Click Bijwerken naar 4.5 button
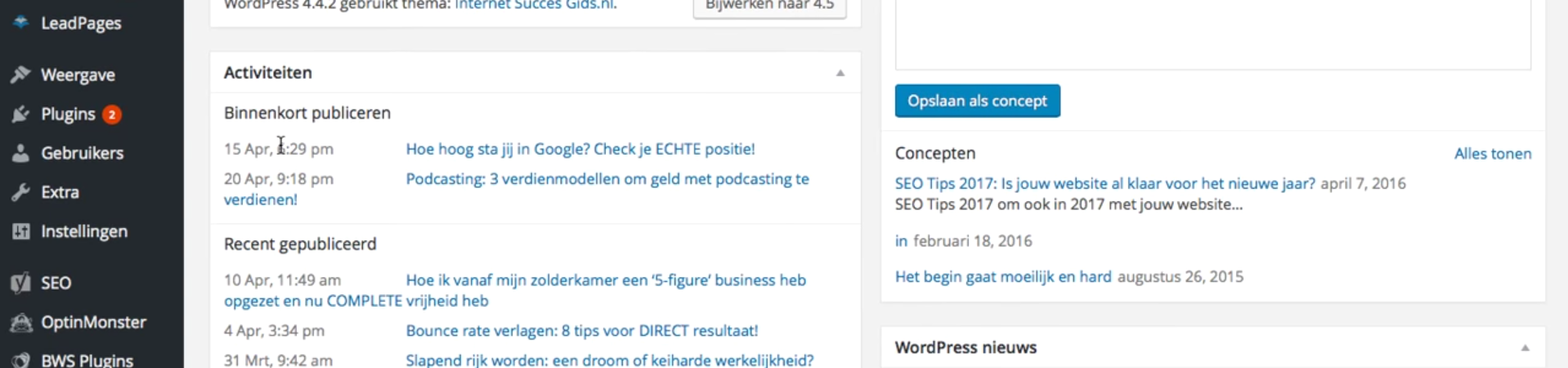Screen dimensions: 1568x368 [x=769, y=7]
